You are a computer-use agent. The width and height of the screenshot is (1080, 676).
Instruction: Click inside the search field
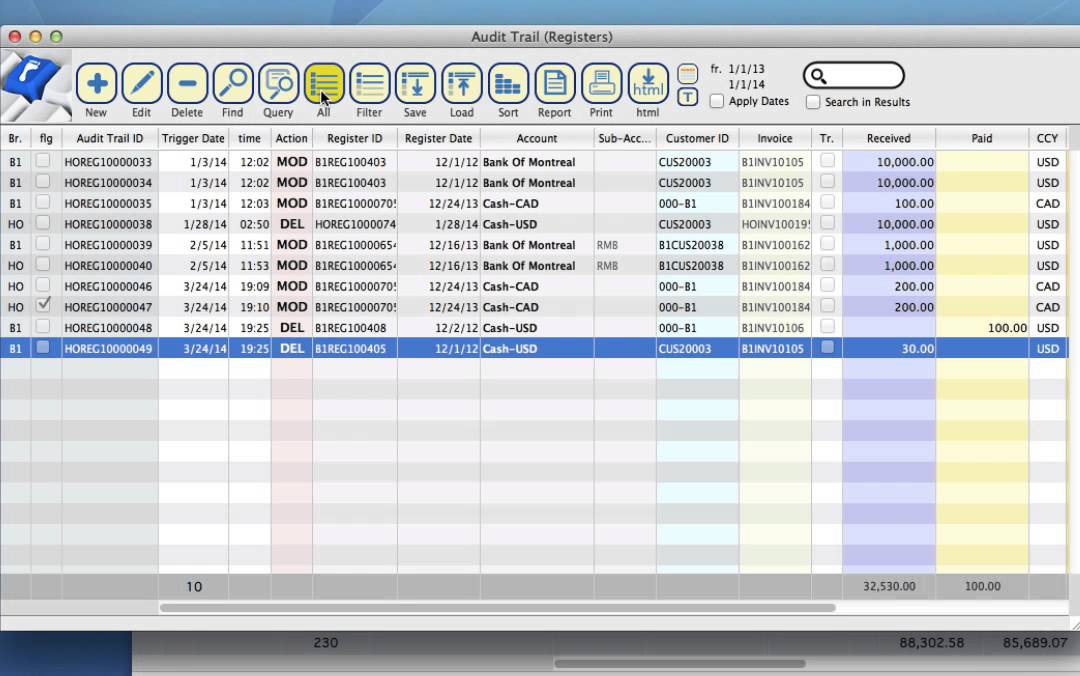(854, 76)
